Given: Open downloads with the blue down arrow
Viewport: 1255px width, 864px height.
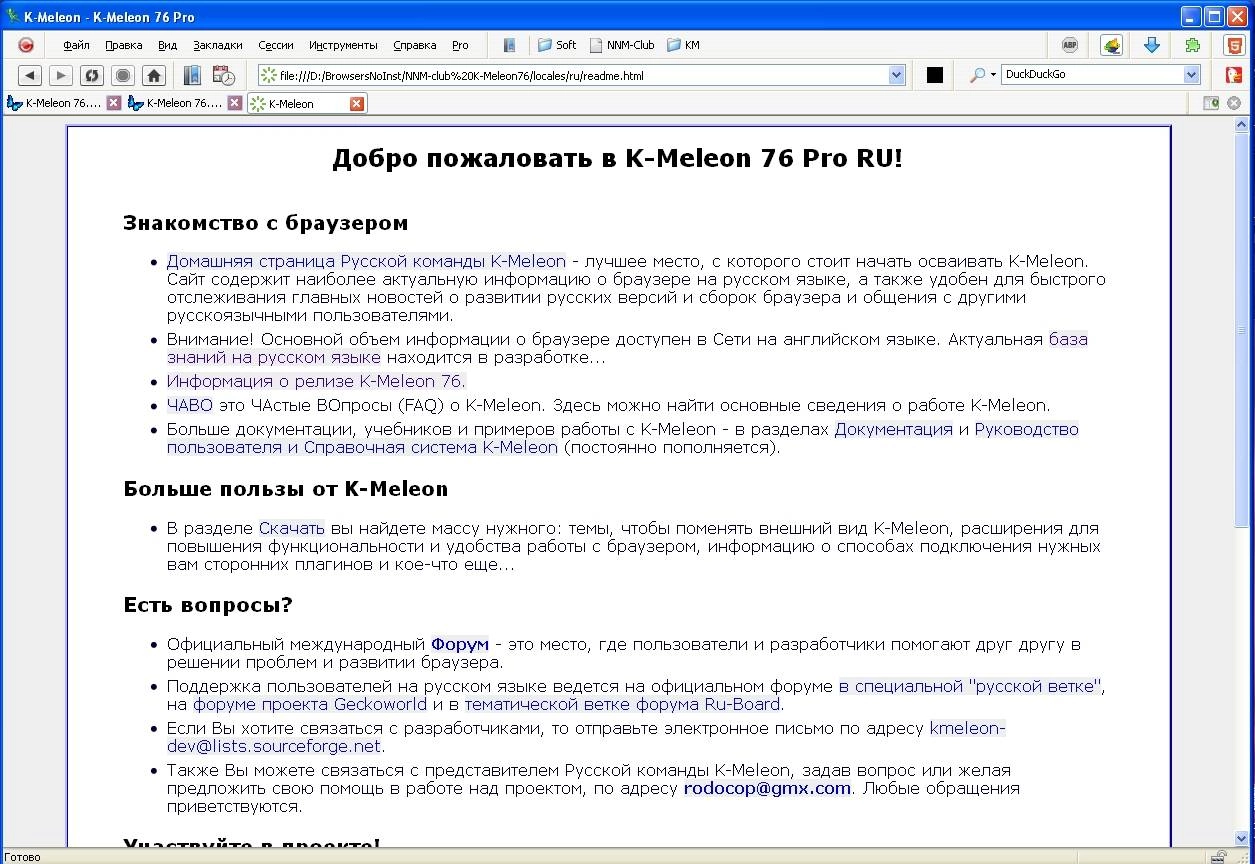Looking at the screenshot, I should point(1152,45).
